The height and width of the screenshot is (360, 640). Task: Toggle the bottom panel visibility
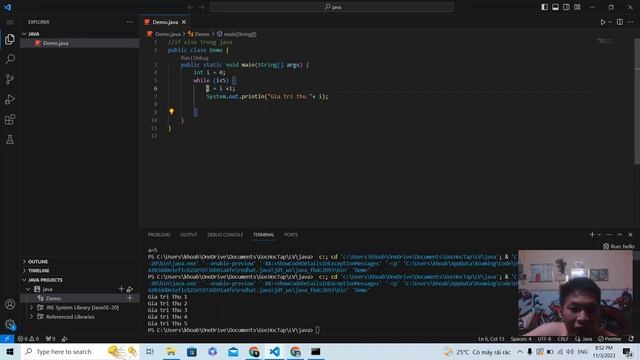(556, 7)
